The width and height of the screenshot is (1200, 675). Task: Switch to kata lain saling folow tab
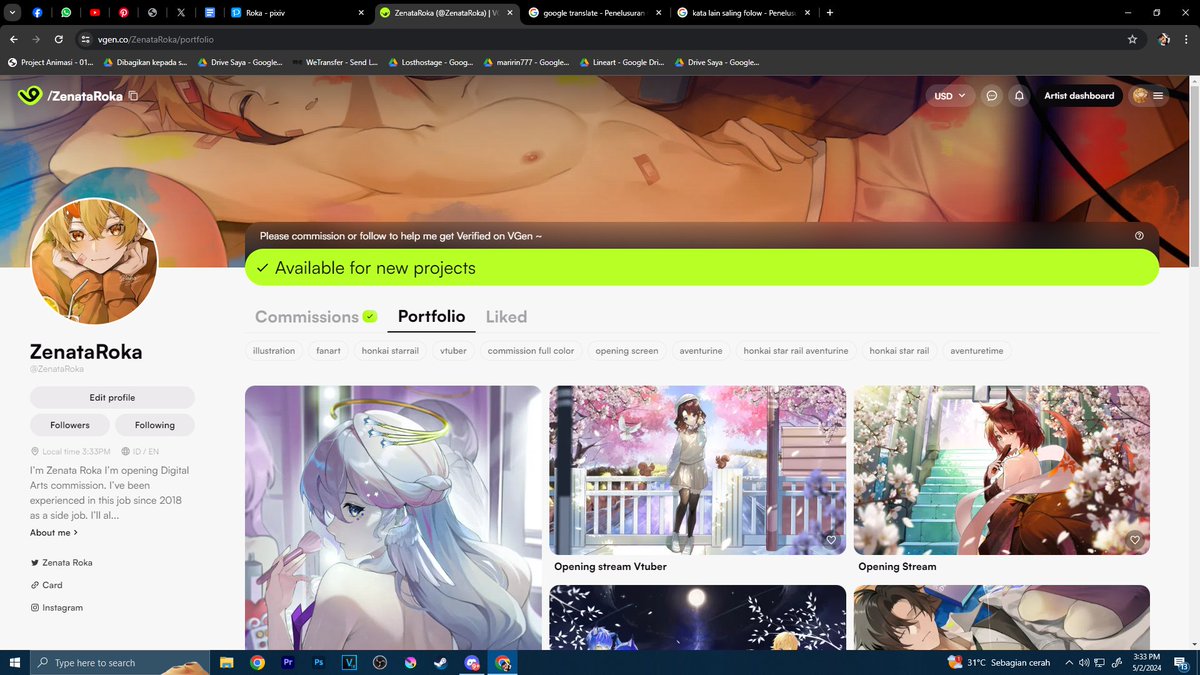(744, 13)
